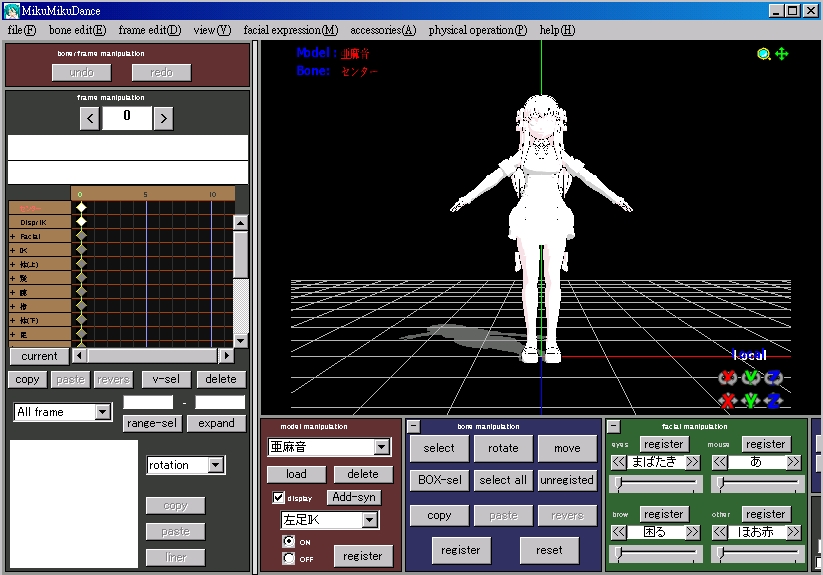Open the All frame dropdown
The image size is (823, 575).
click(x=103, y=412)
